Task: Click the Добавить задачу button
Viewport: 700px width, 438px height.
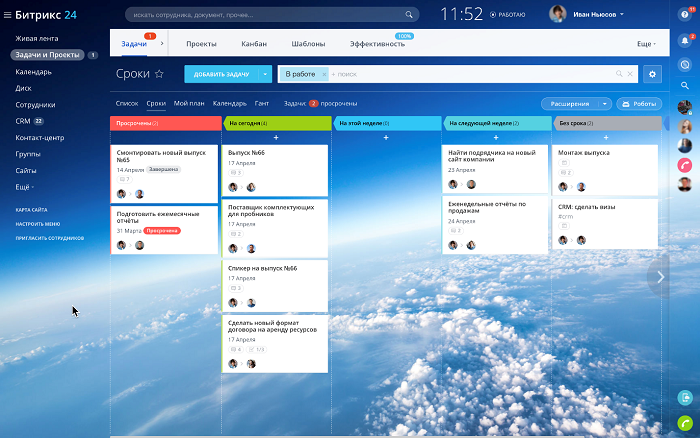Action: point(220,74)
